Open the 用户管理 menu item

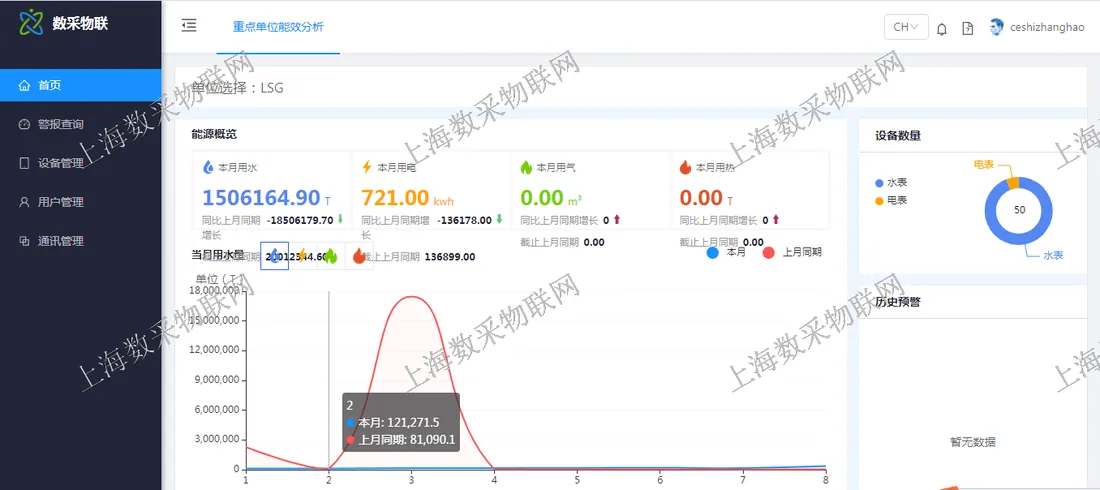pyautogui.click(x=81, y=202)
